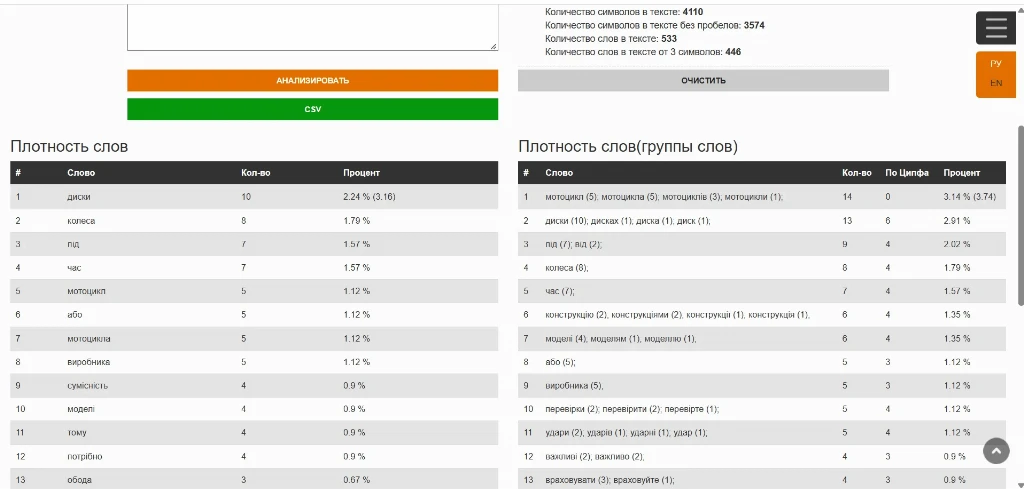Click the 3.14 % (3.74) percent value
Screen dimensions: 1024x489
tap(969, 197)
